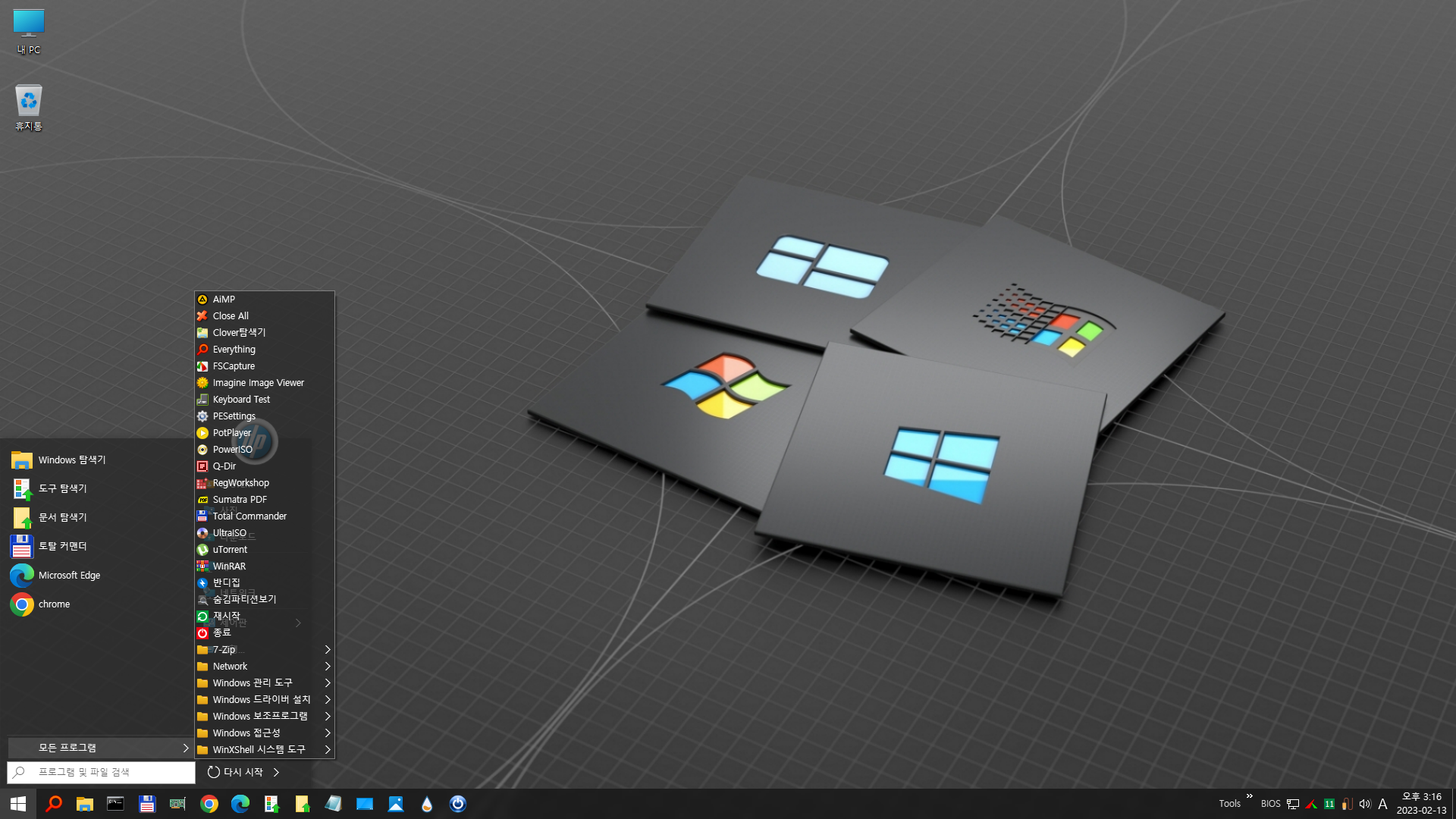1456x819 pixels.
Task: Open the clock showing 오후 3:16
Action: point(1422,804)
